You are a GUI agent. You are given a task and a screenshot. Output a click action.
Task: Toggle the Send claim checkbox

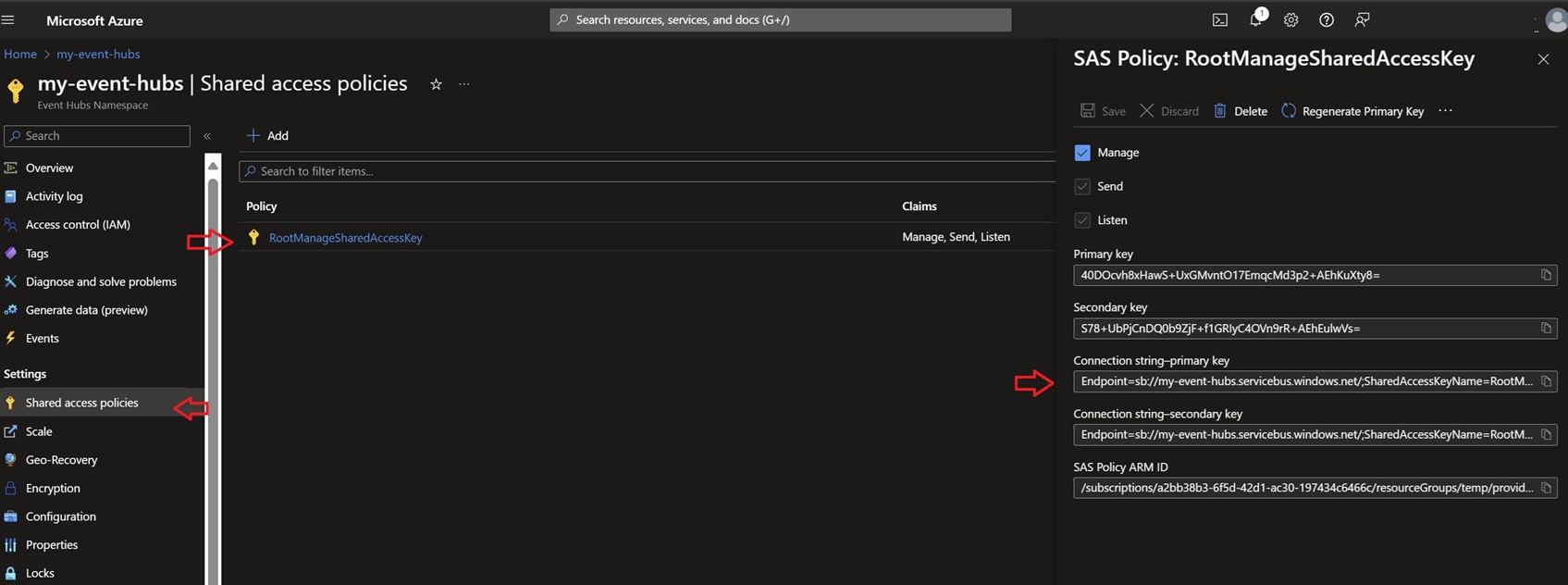pos(1082,187)
